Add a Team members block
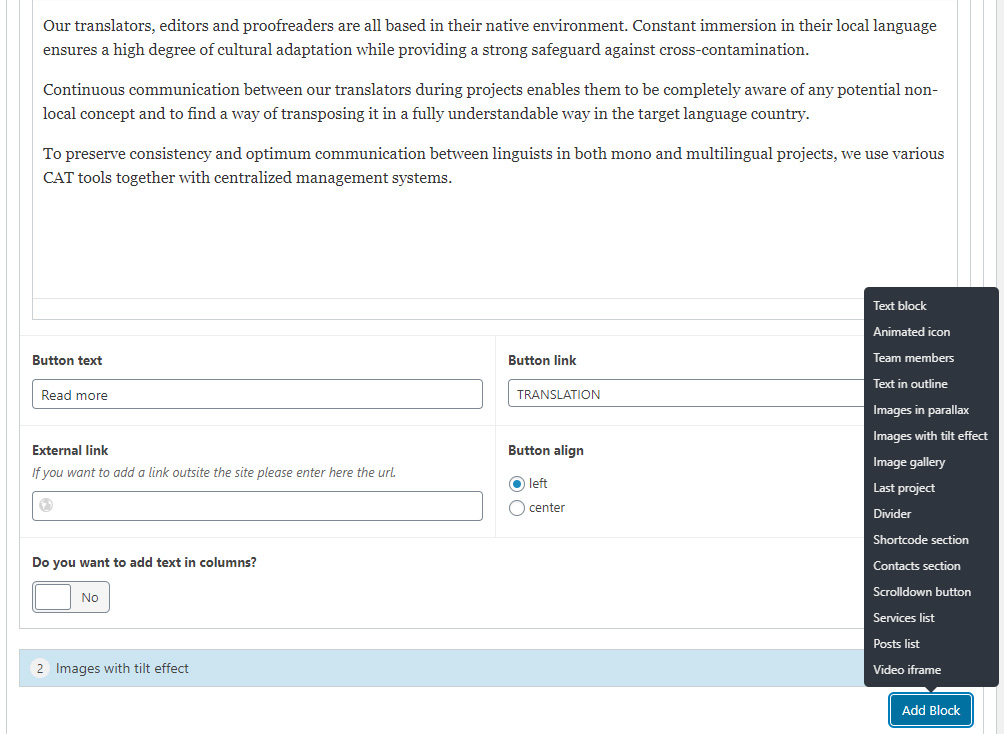 913,358
